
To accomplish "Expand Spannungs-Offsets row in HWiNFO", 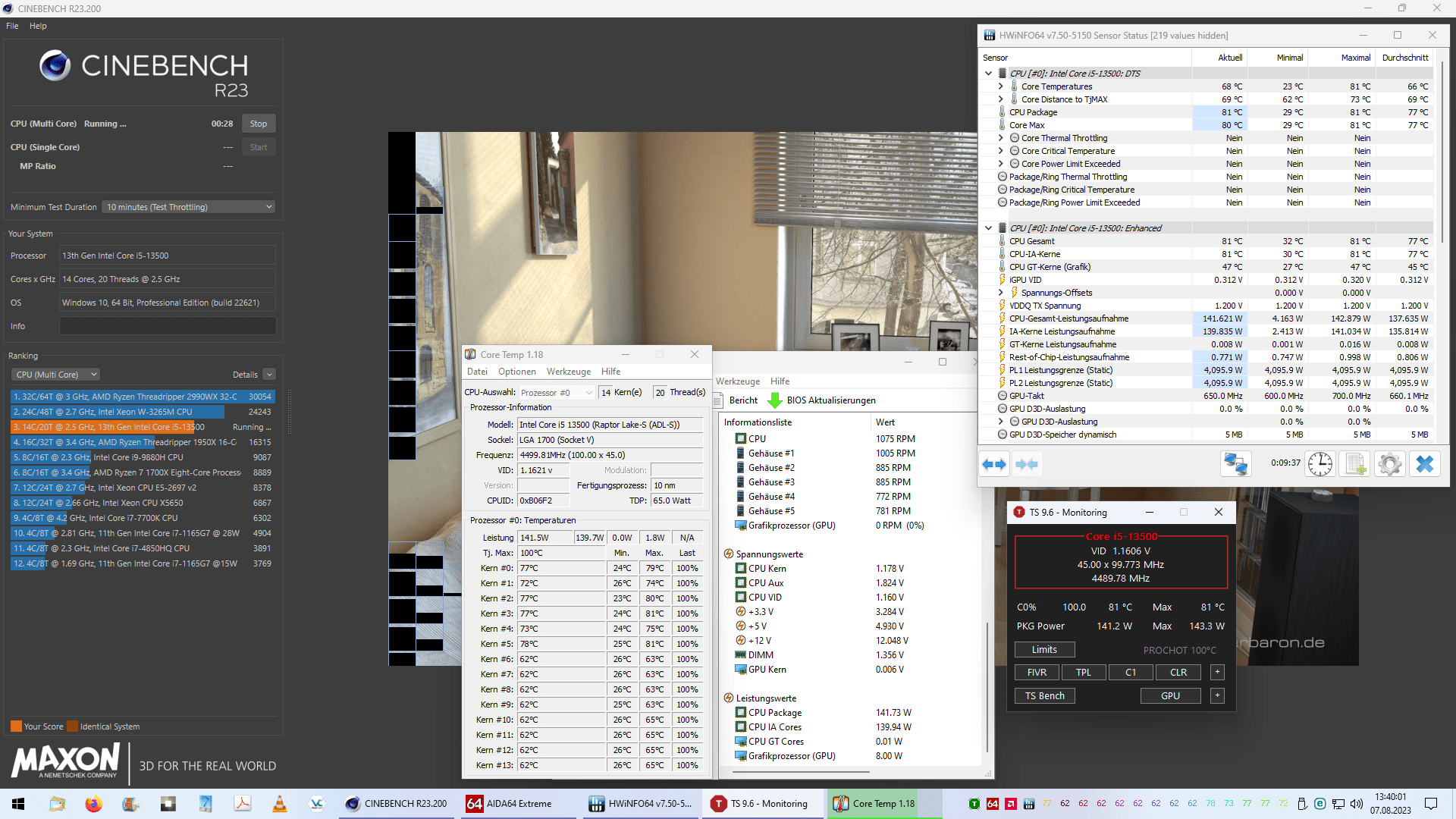I will [x=1000, y=293].
